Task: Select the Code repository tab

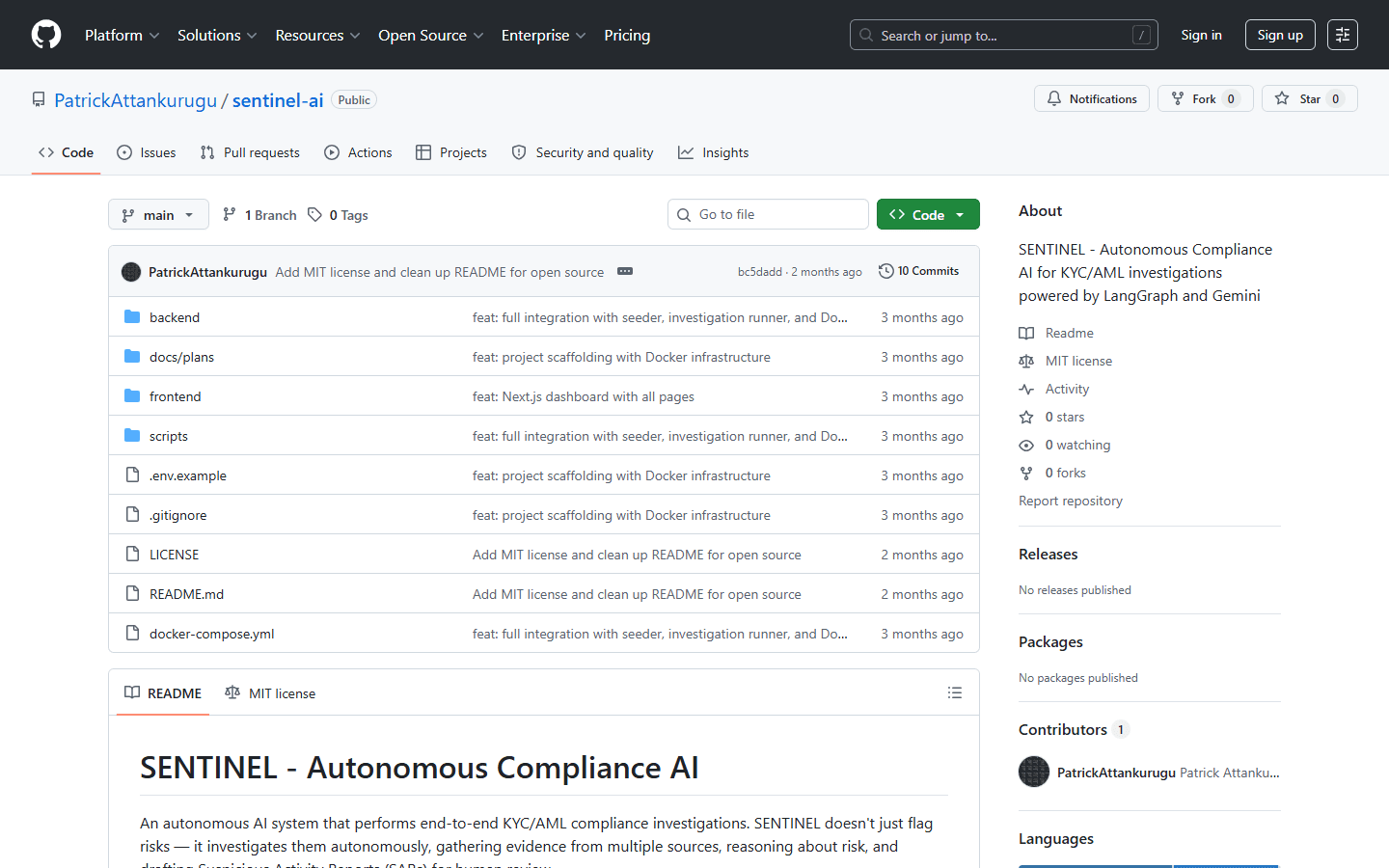Action: pos(66,152)
